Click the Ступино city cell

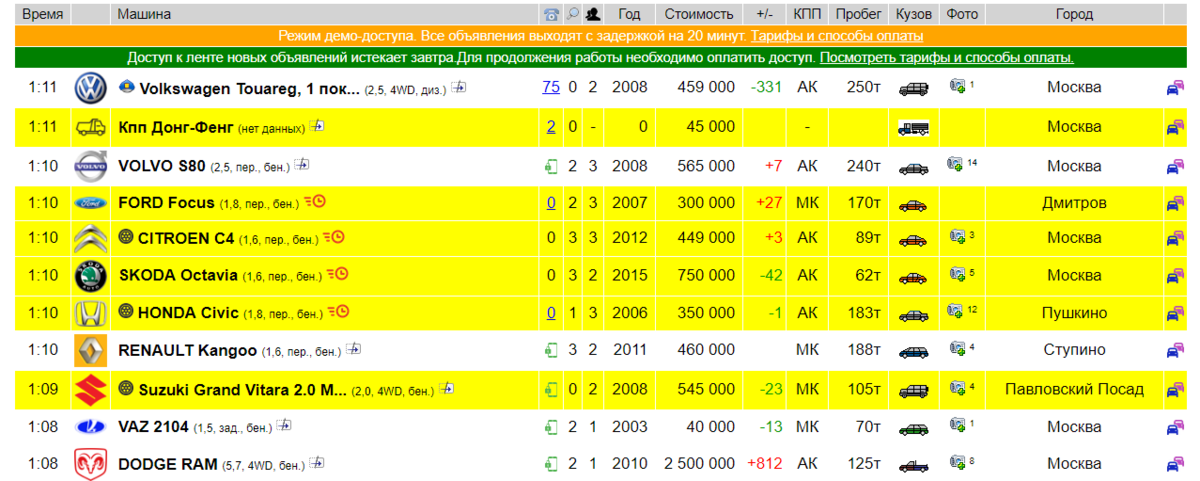1074,350
